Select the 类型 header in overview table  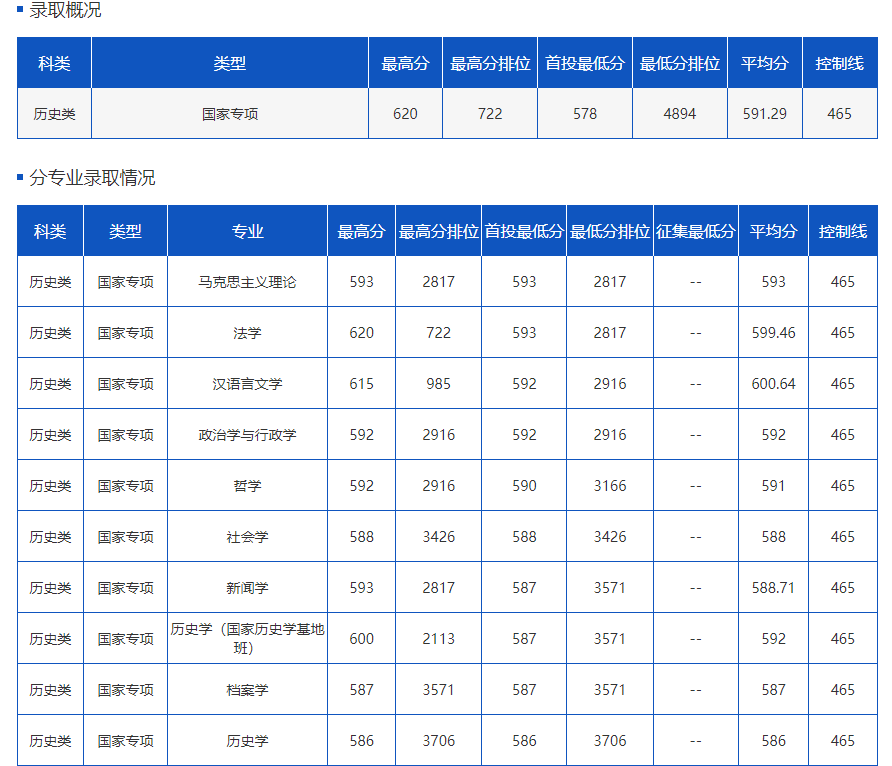pyautogui.click(x=230, y=63)
